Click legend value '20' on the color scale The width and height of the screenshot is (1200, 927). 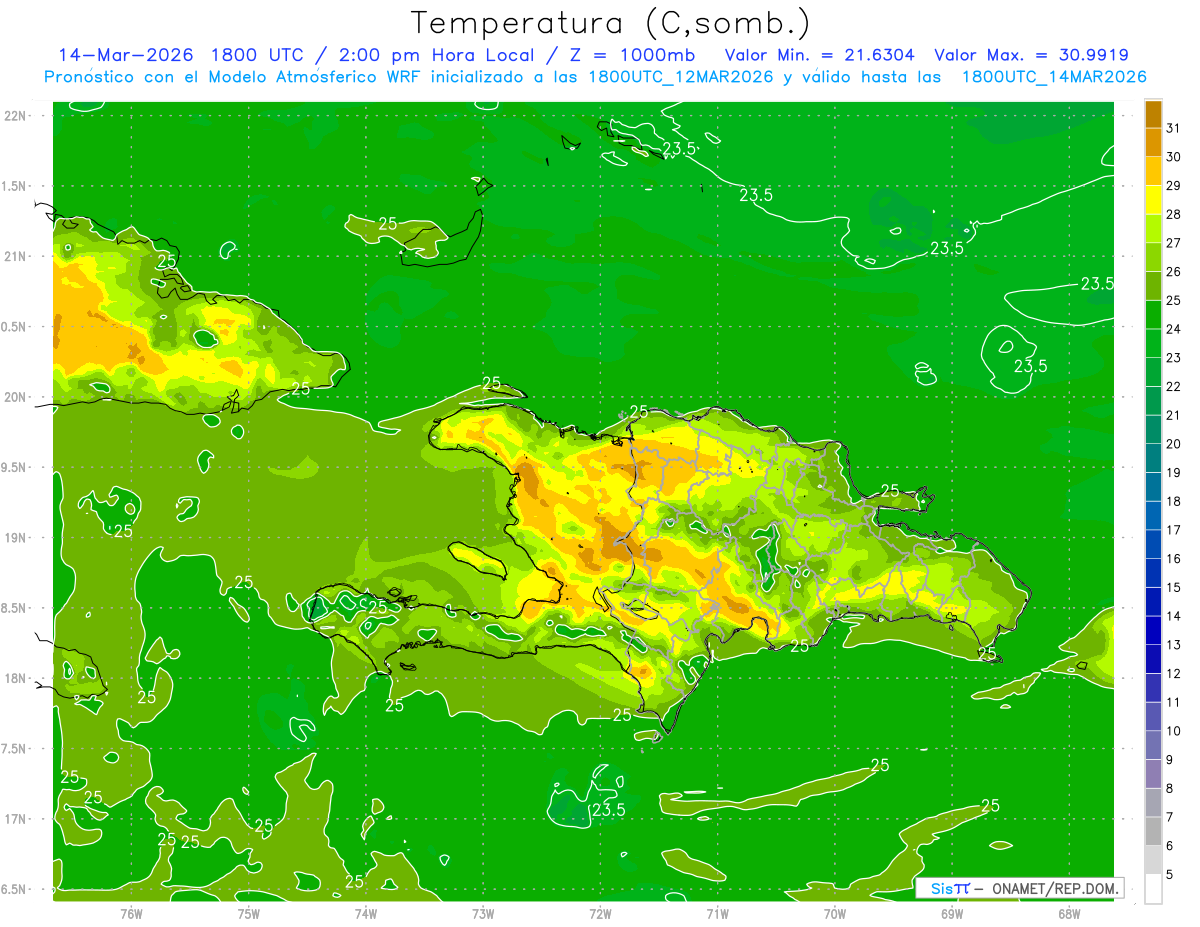pos(1174,443)
